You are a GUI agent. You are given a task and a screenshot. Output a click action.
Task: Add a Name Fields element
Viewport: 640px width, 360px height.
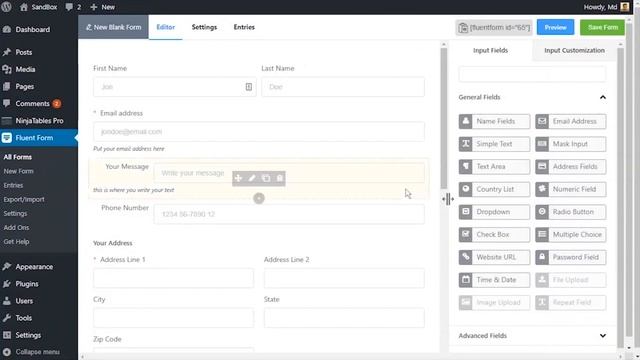coord(494,121)
